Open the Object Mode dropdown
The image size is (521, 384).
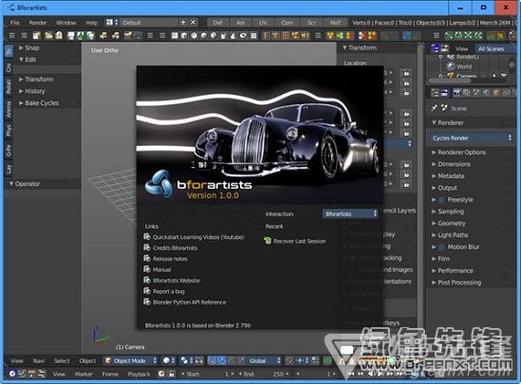coord(130,361)
